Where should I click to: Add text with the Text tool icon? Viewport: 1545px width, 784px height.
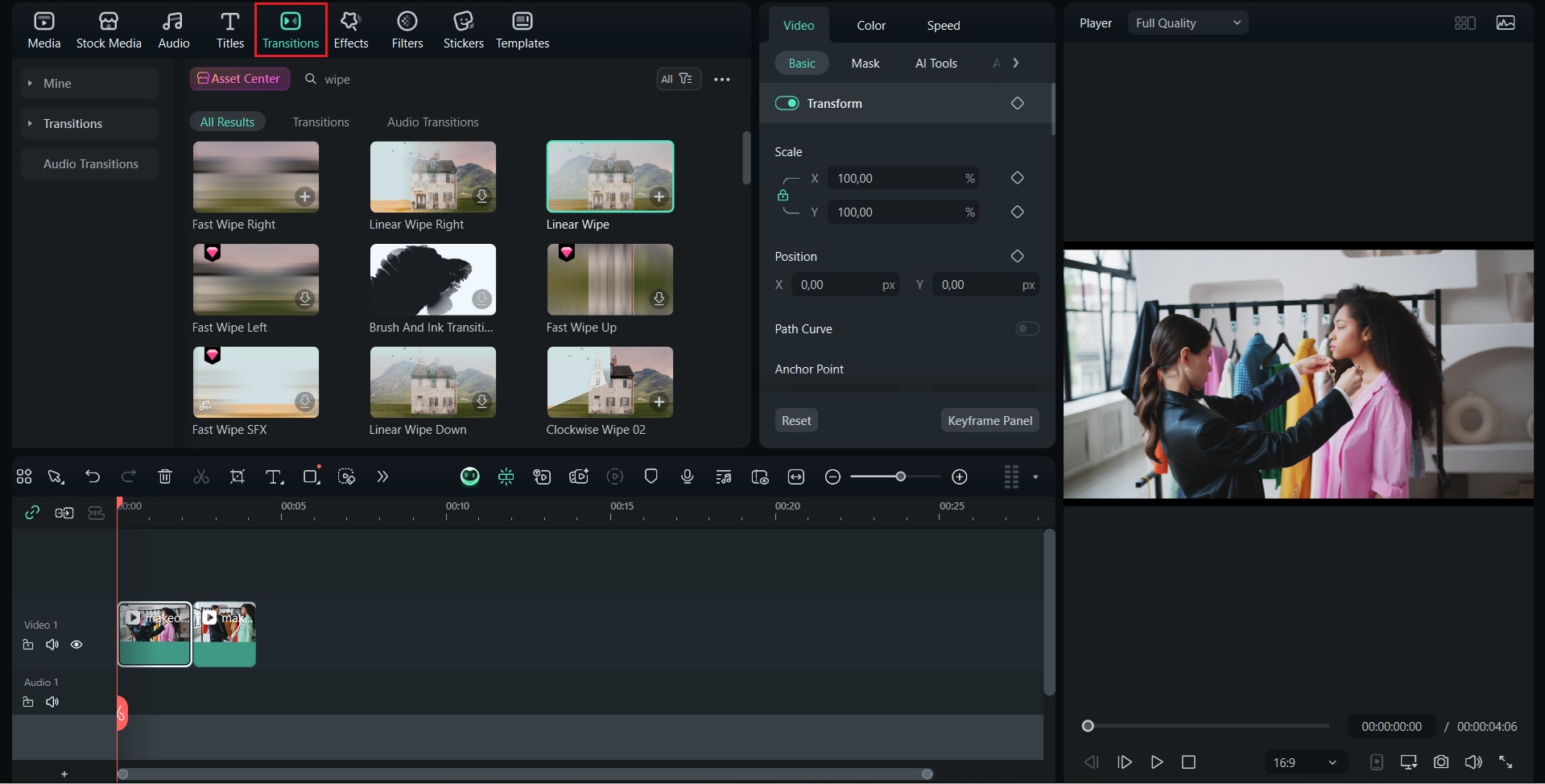(x=275, y=477)
